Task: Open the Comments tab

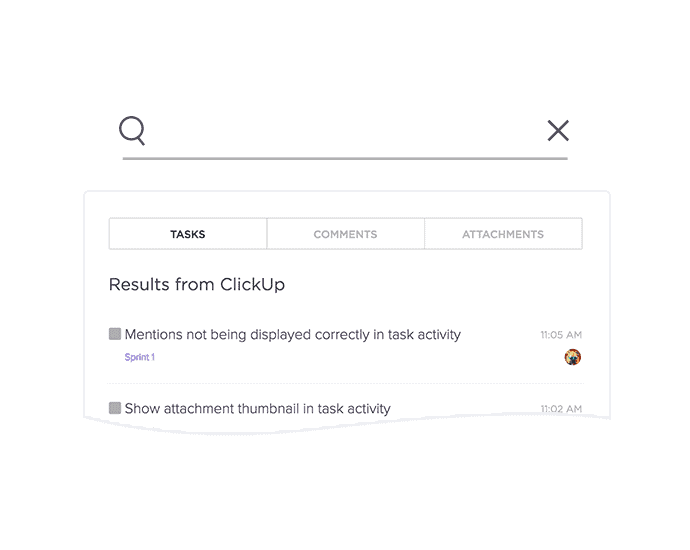Action: click(x=345, y=234)
